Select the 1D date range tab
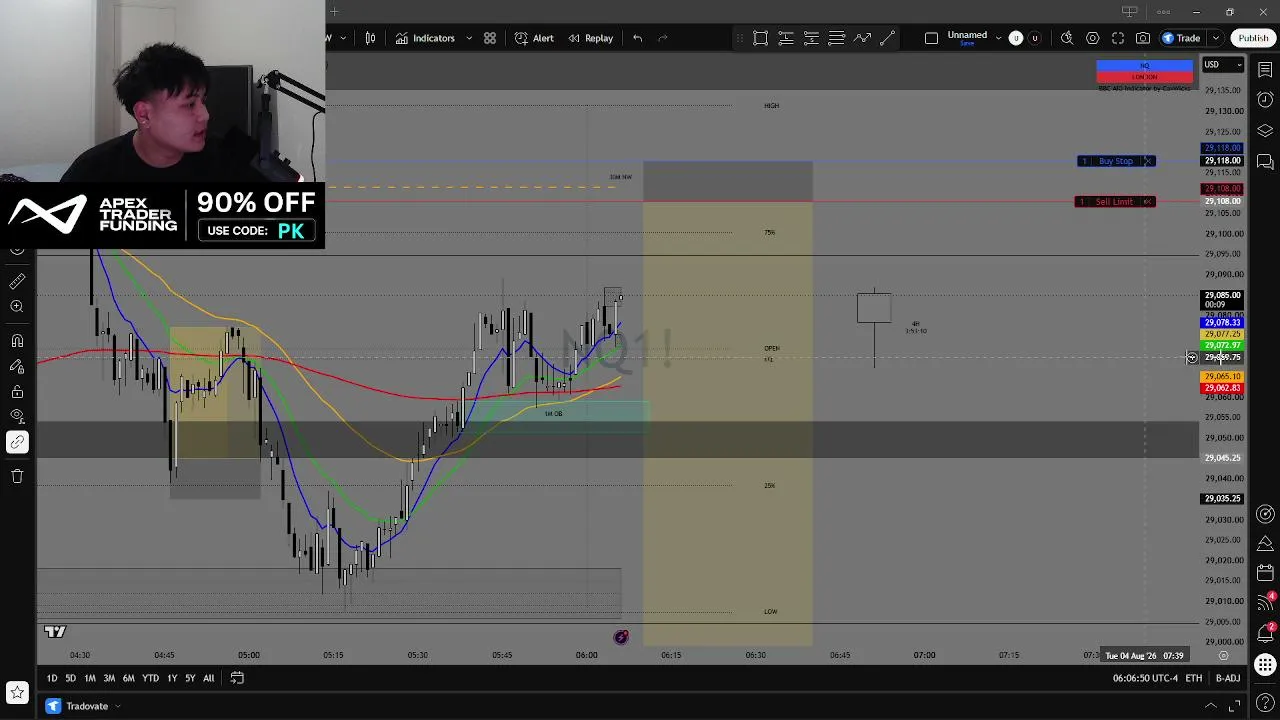The height and width of the screenshot is (720, 1280). click(x=52, y=678)
